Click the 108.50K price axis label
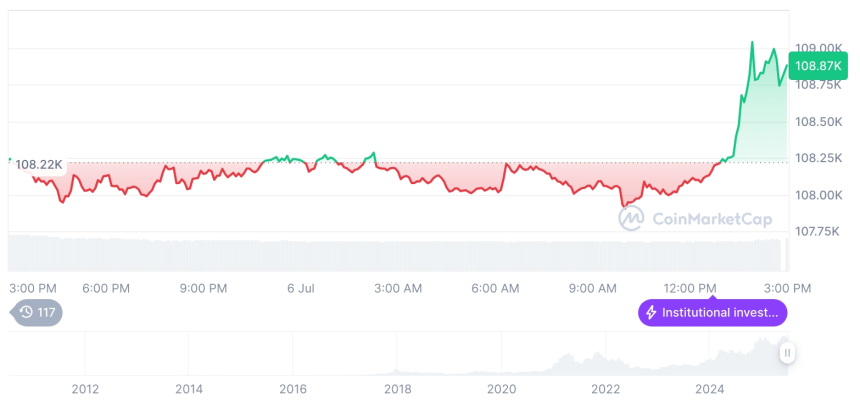The width and height of the screenshot is (860, 401). pyautogui.click(x=818, y=122)
